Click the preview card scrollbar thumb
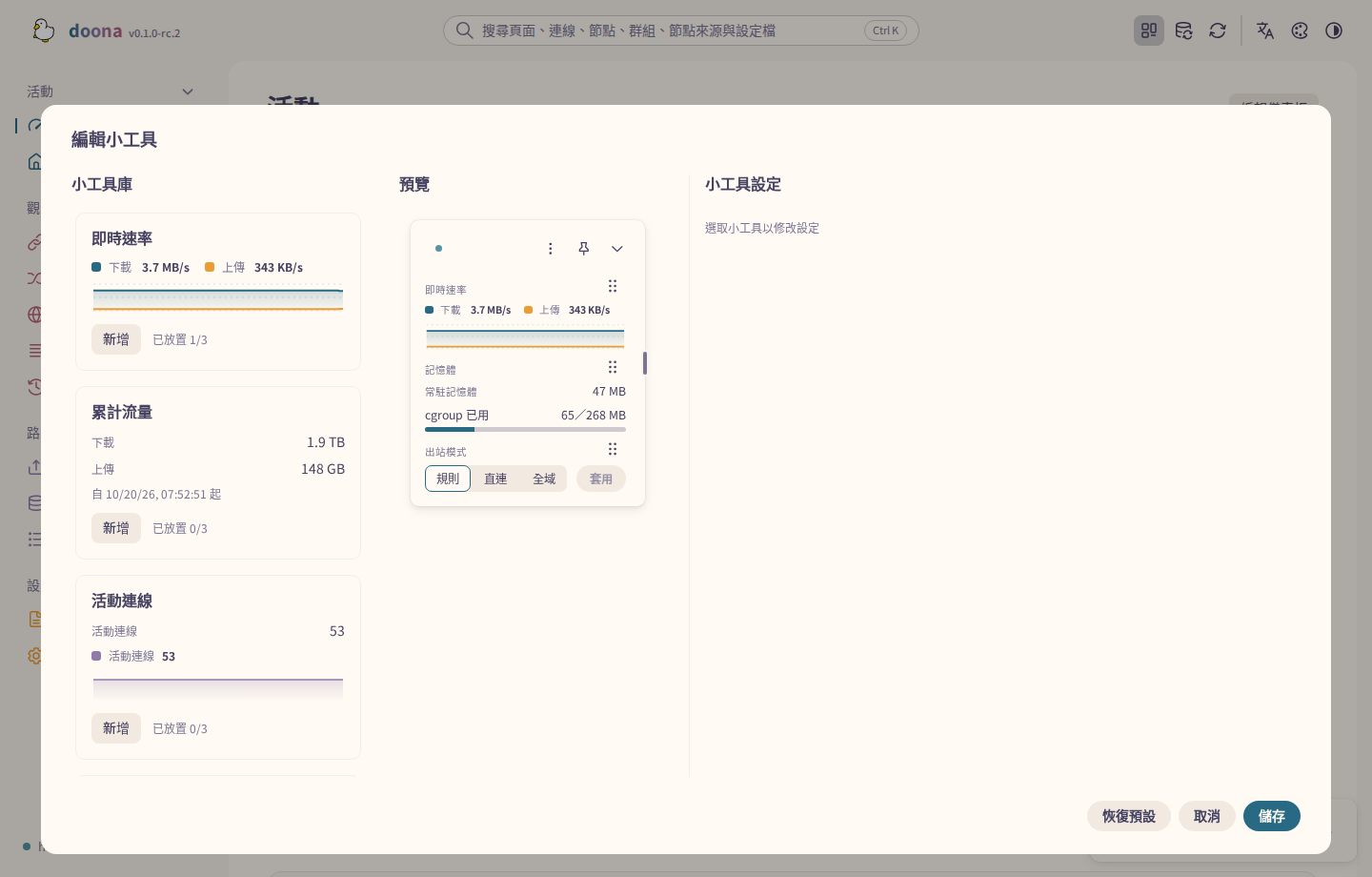The image size is (1372, 877). click(x=645, y=363)
